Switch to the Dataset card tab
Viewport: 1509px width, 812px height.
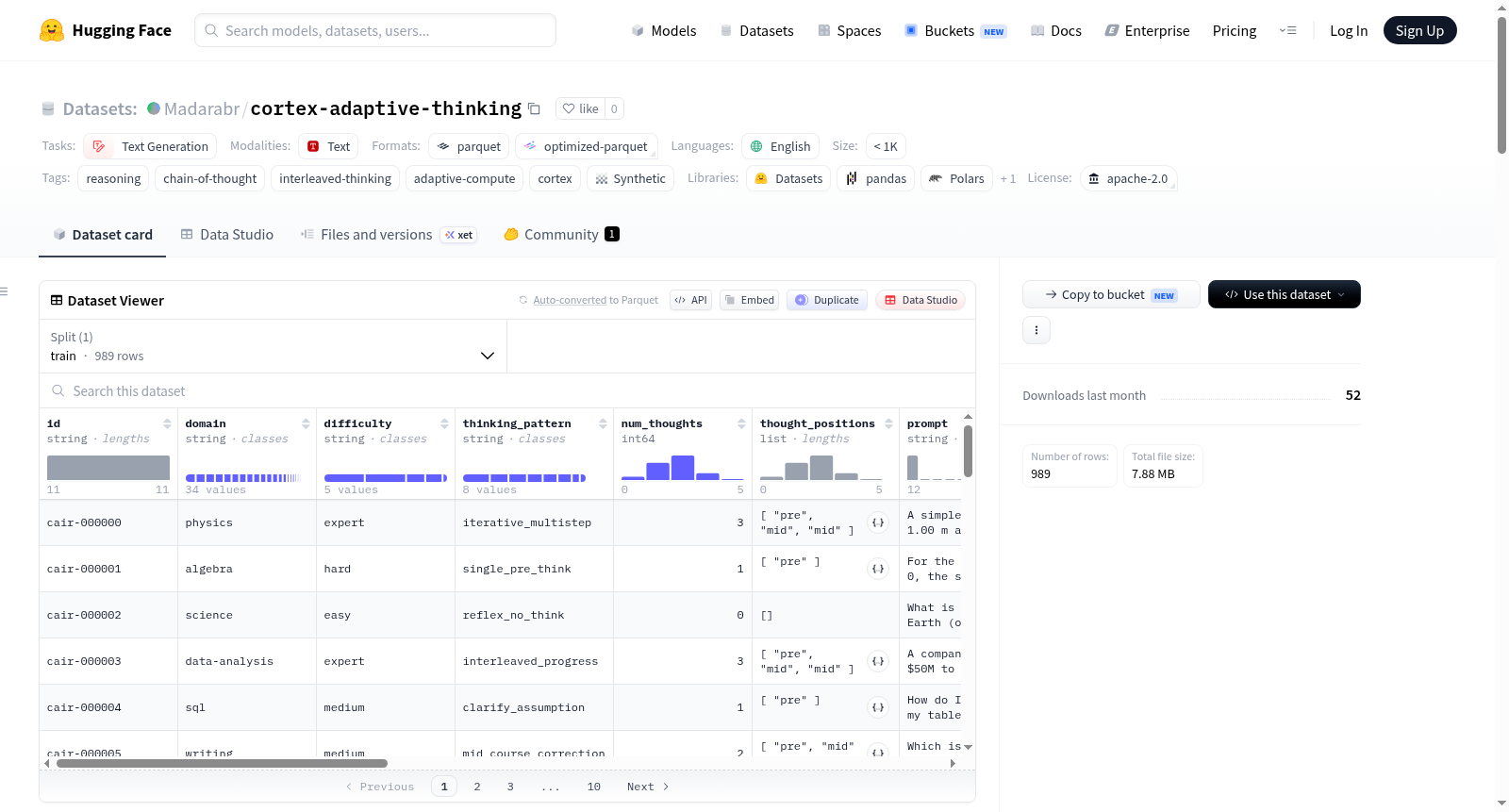coord(103,234)
